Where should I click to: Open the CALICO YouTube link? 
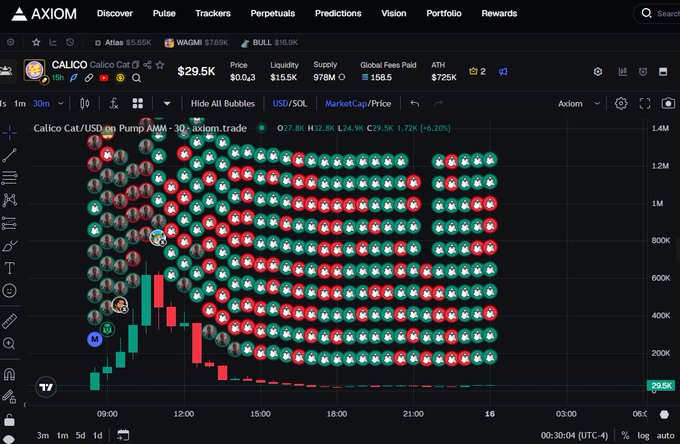click(x=104, y=78)
